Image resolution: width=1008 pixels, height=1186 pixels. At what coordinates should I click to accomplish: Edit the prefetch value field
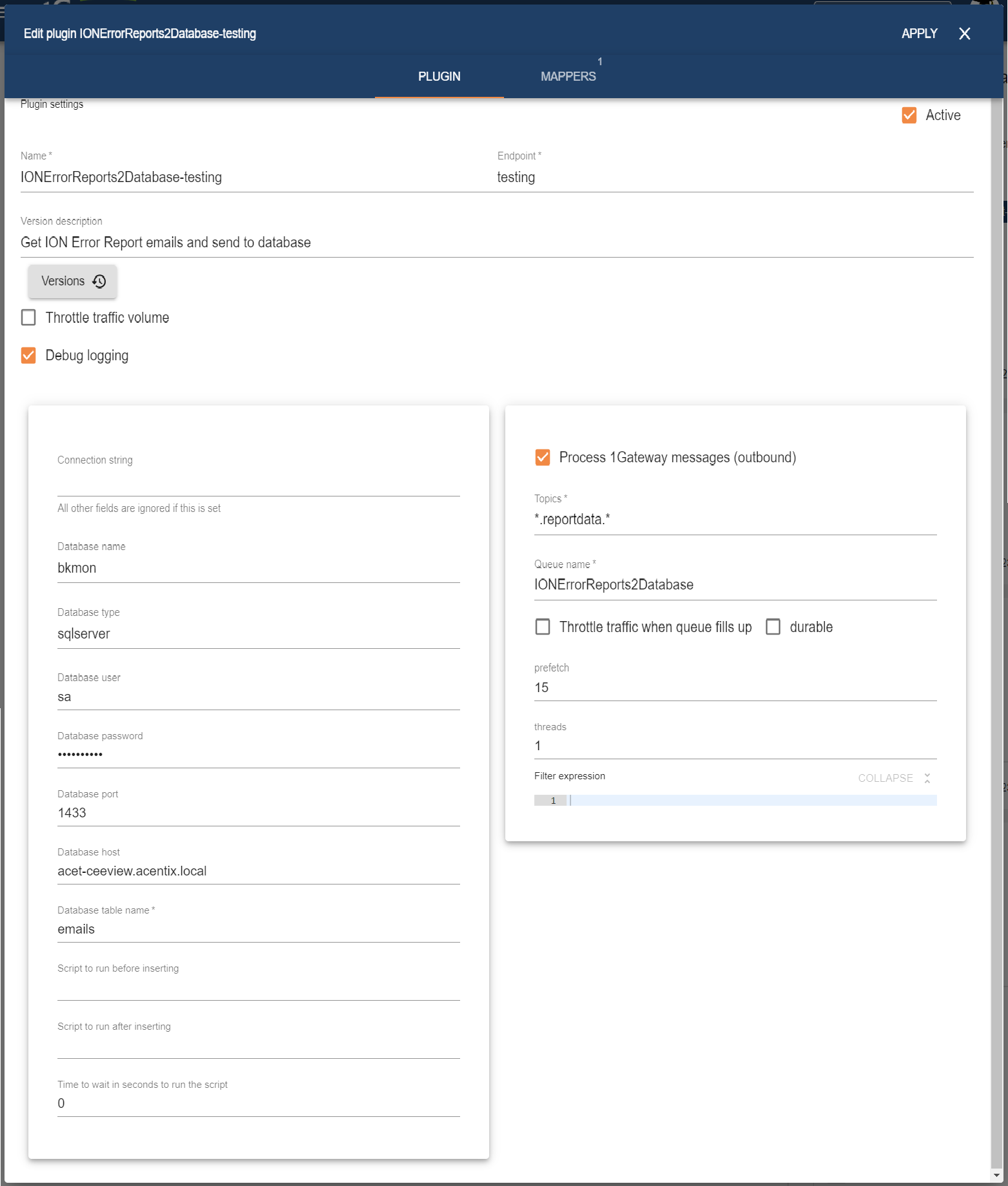tap(734, 688)
